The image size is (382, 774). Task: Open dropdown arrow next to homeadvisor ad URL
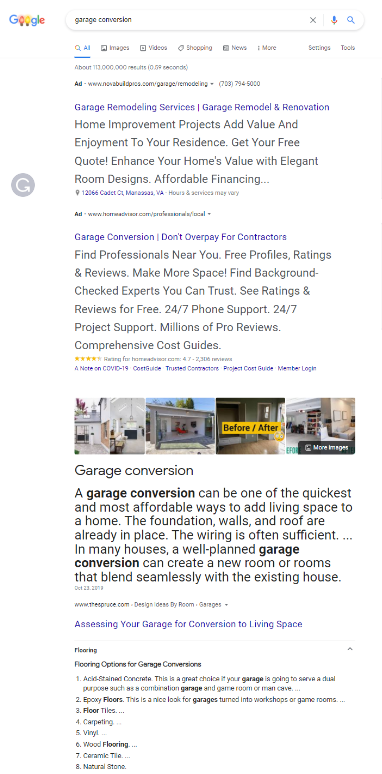point(209,214)
